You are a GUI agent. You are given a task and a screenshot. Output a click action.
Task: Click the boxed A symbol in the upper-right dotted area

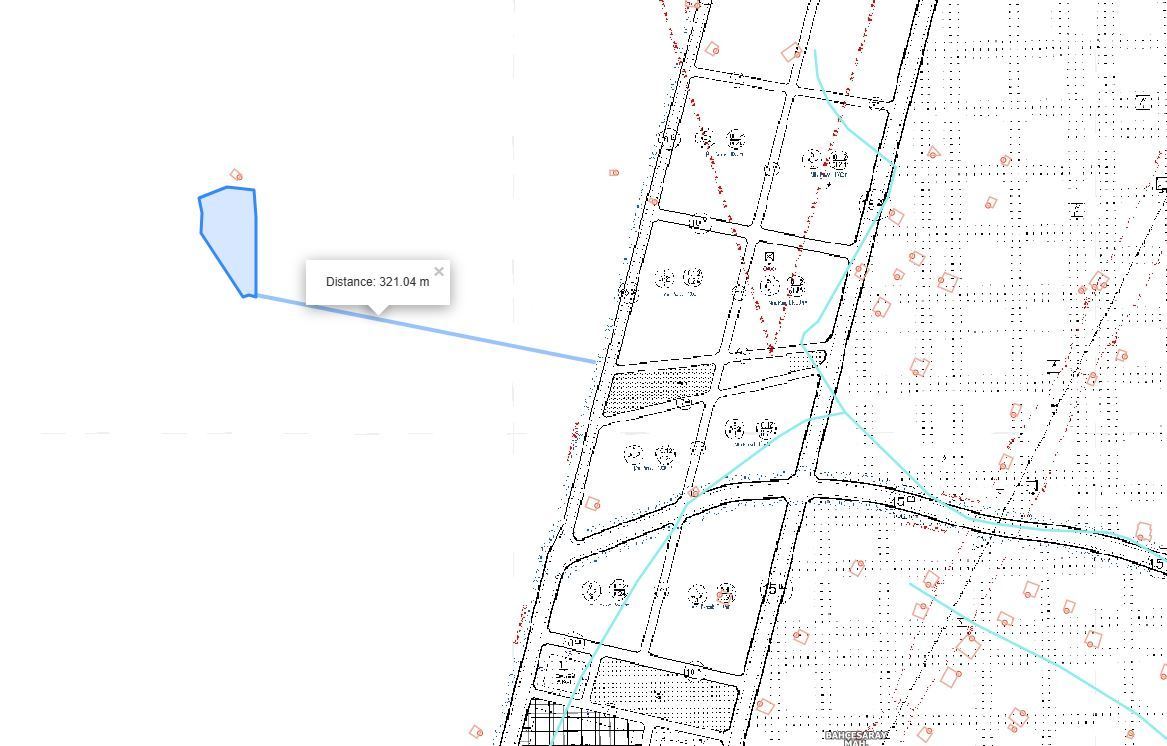(1143, 102)
